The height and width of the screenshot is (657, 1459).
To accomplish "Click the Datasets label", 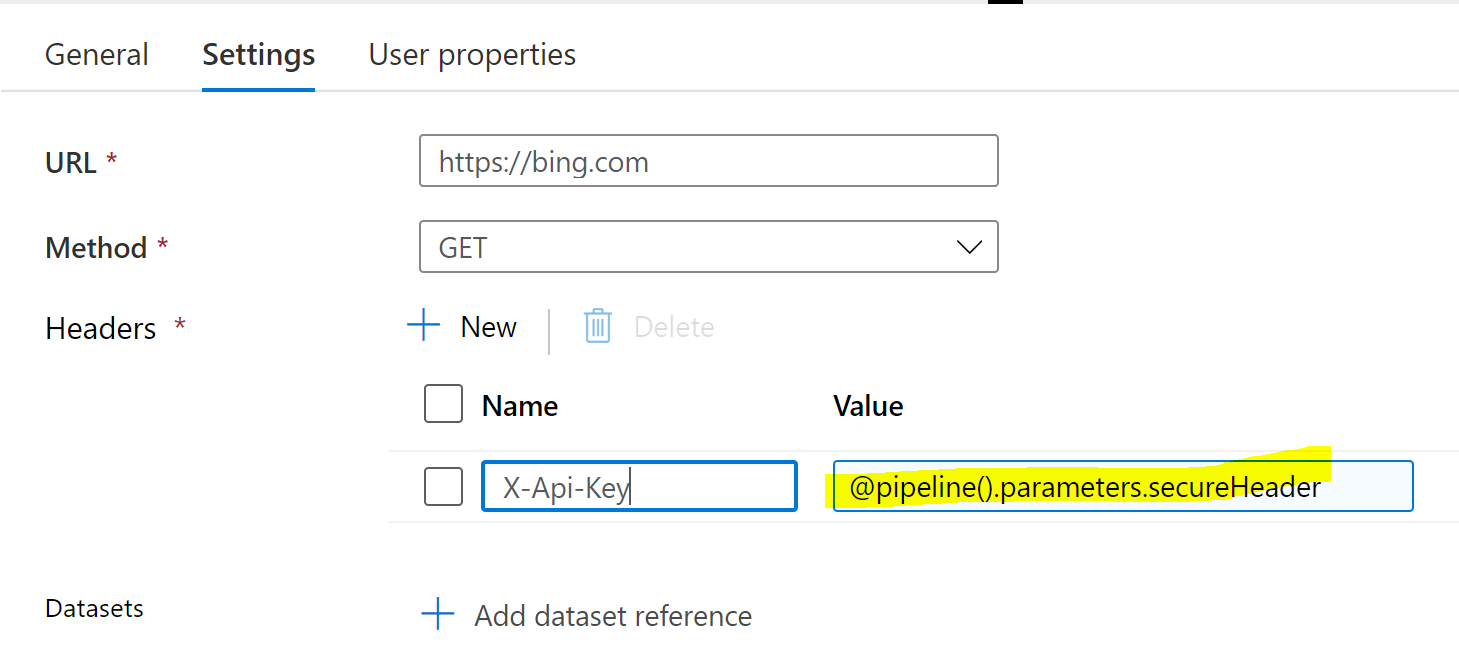I will coord(95,608).
